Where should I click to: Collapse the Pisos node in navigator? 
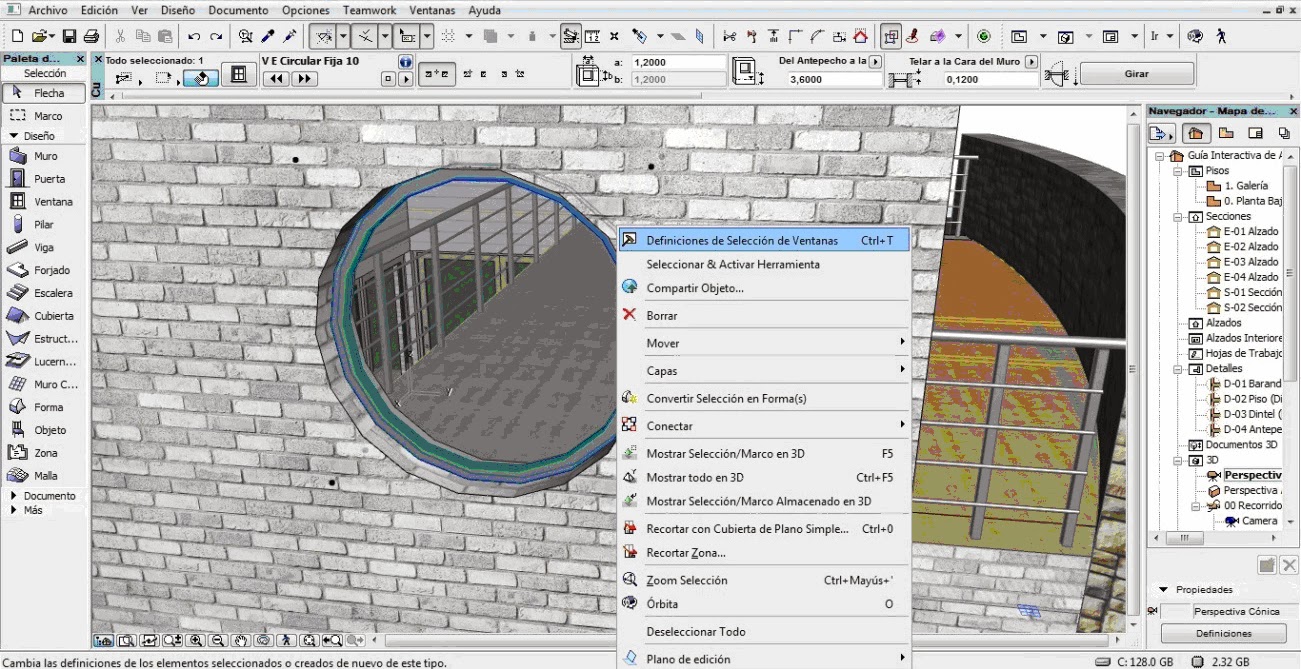point(1177,171)
